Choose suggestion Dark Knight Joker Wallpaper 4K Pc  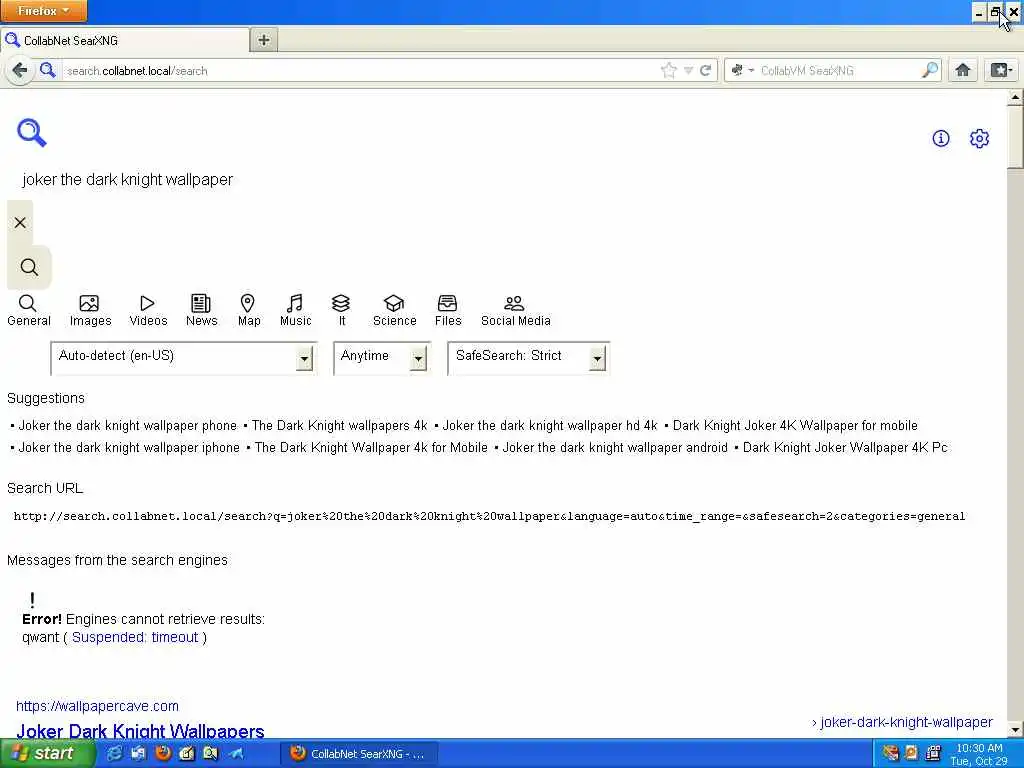pos(845,448)
